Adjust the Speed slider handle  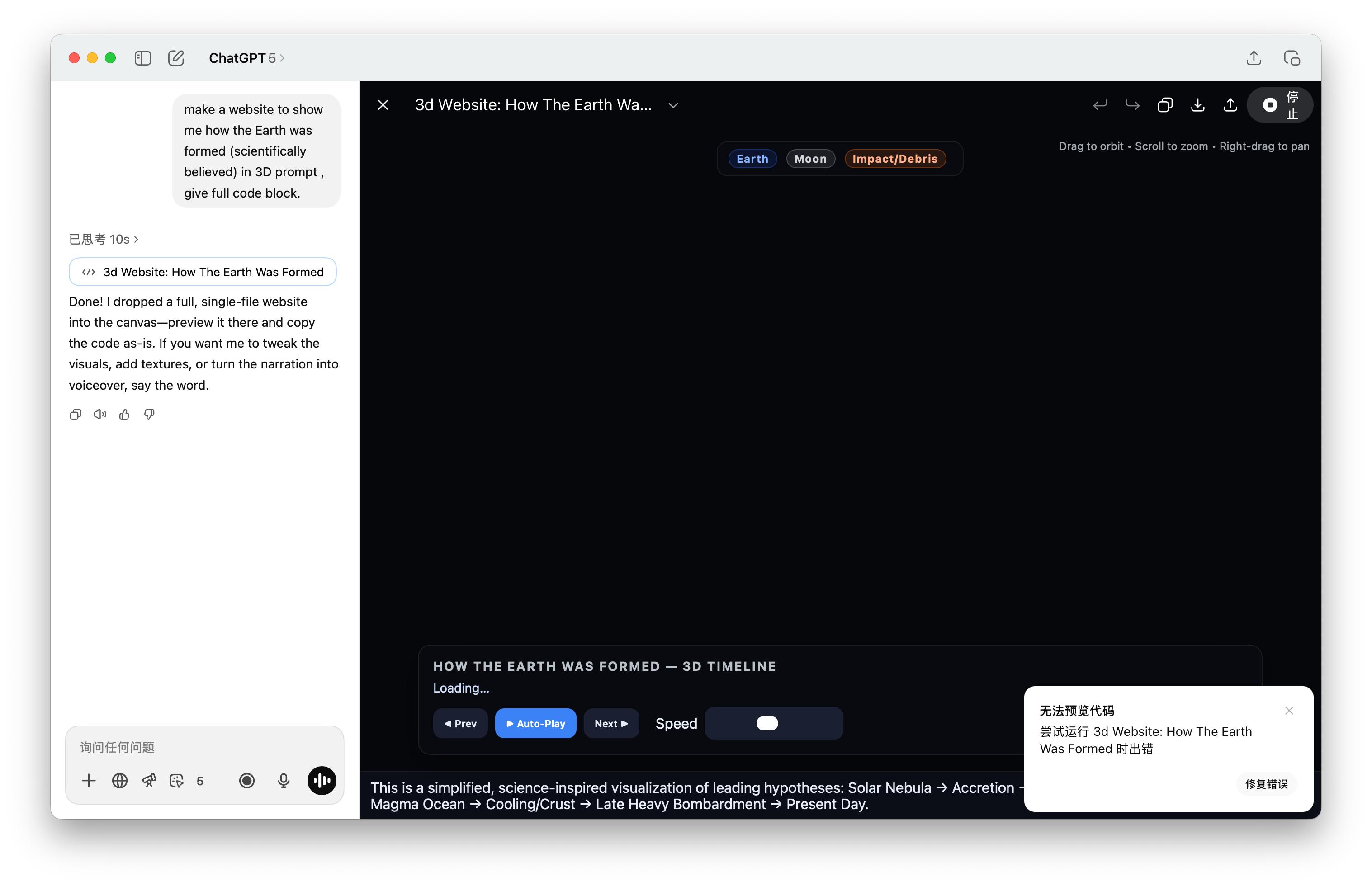(767, 723)
